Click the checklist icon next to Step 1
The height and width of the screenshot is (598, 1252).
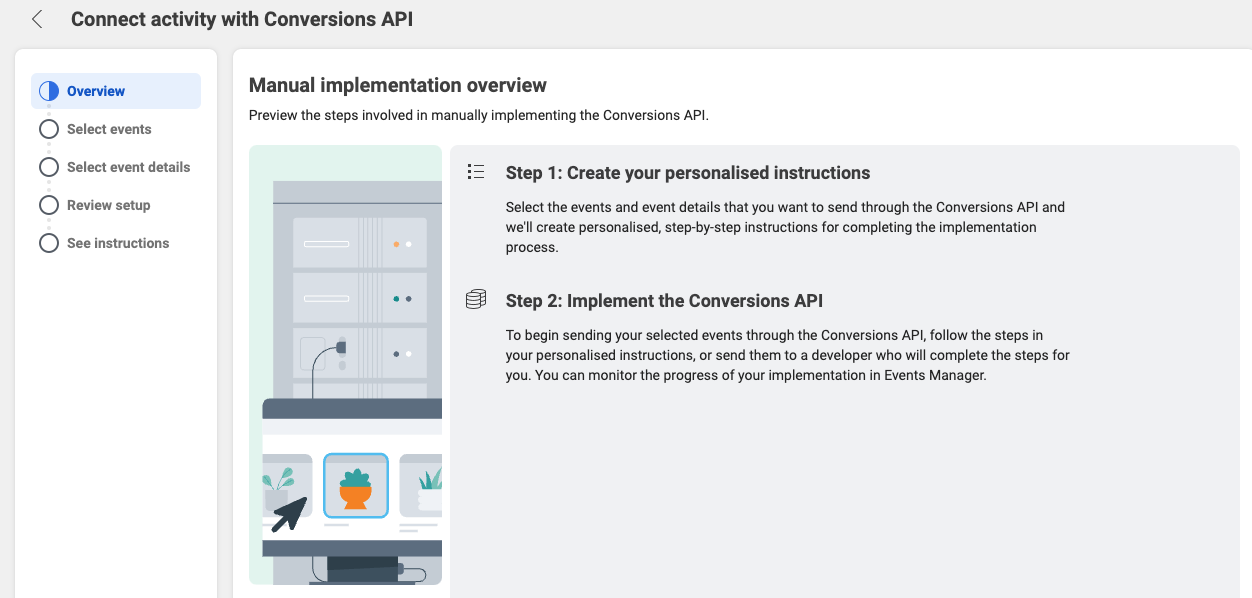pyautogui.click(x=476, y=172)
